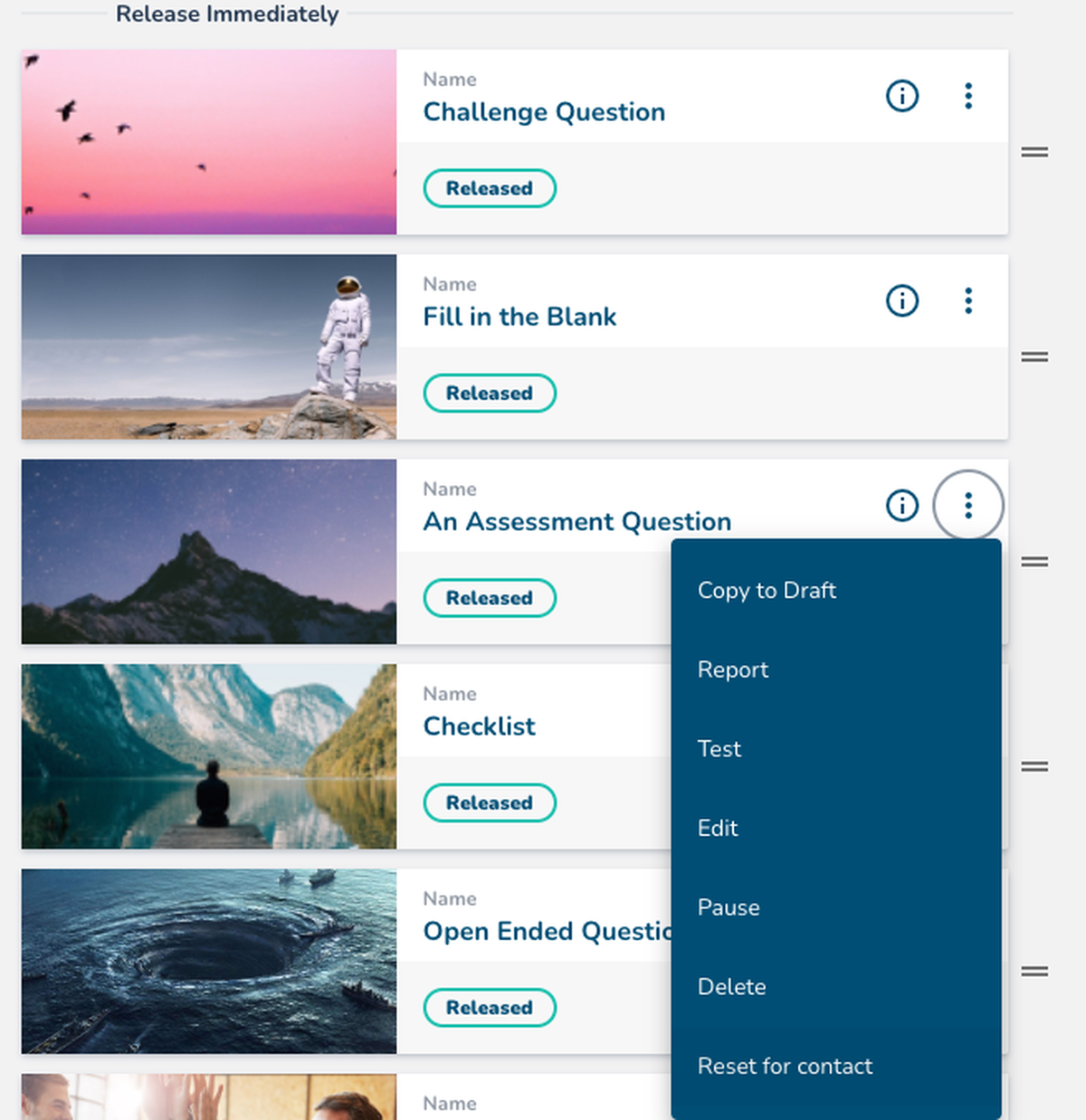The width and height of the screenshot is (1086, 1120).
Task: Click Released badge on Fill in the Blank
Action: tap(490, 394)
